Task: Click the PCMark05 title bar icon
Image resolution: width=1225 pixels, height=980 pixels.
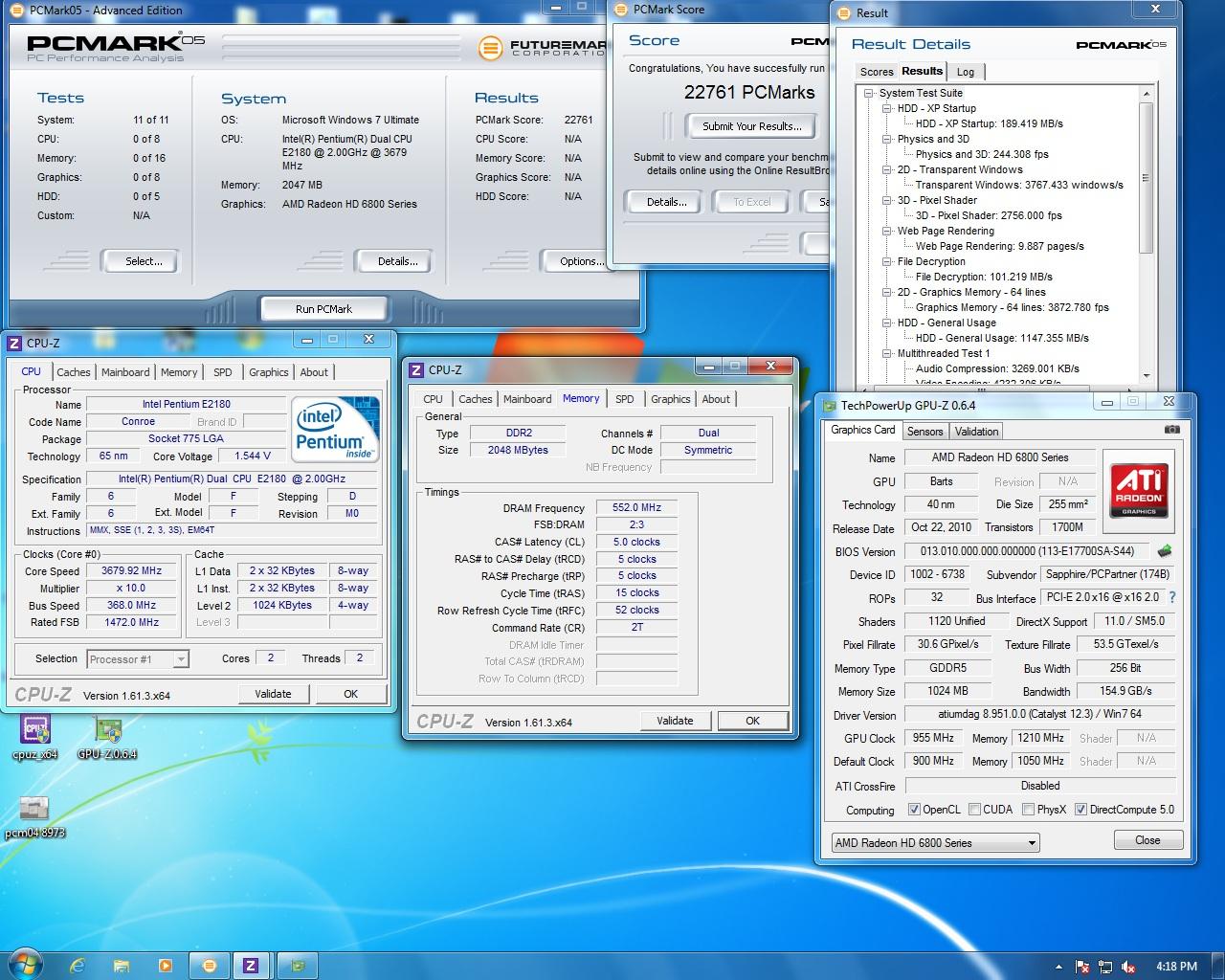Action: tap(16, 11)
